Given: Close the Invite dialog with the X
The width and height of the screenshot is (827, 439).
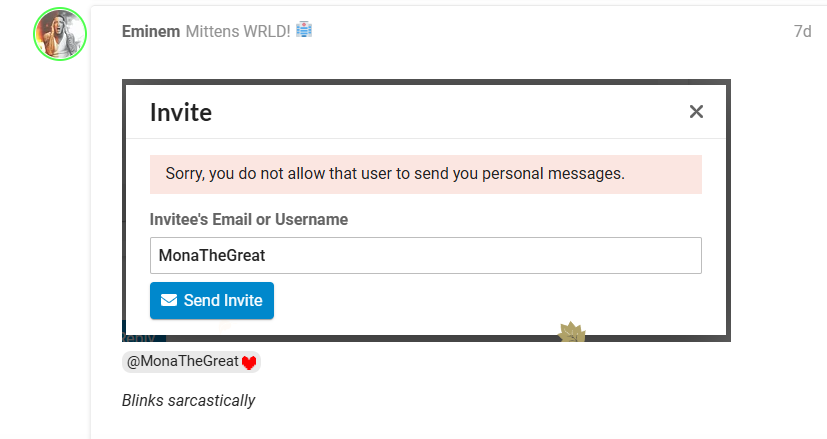Looking at the screenshot, I should click(697, 112).
